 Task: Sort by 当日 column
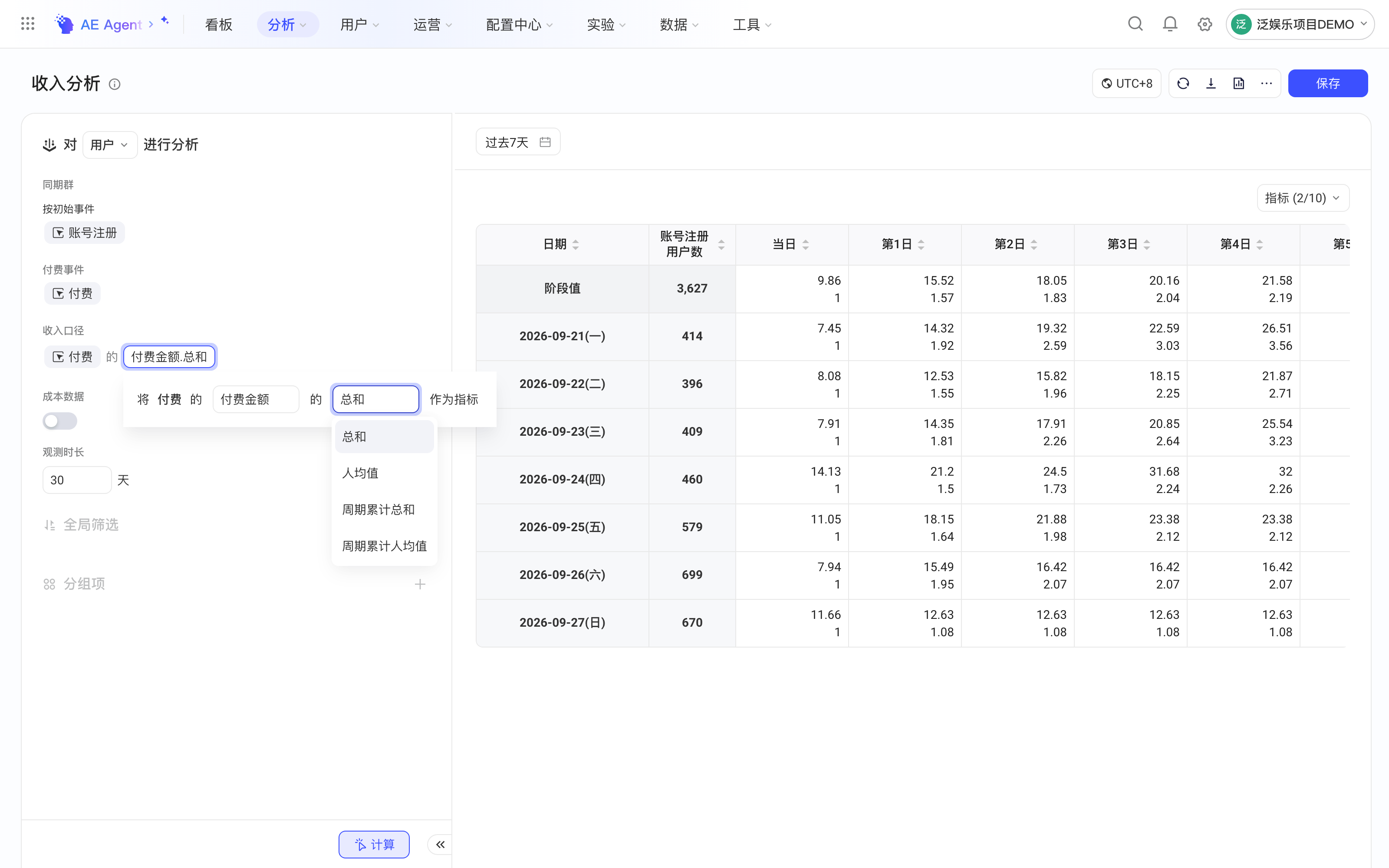pos(806,244)
